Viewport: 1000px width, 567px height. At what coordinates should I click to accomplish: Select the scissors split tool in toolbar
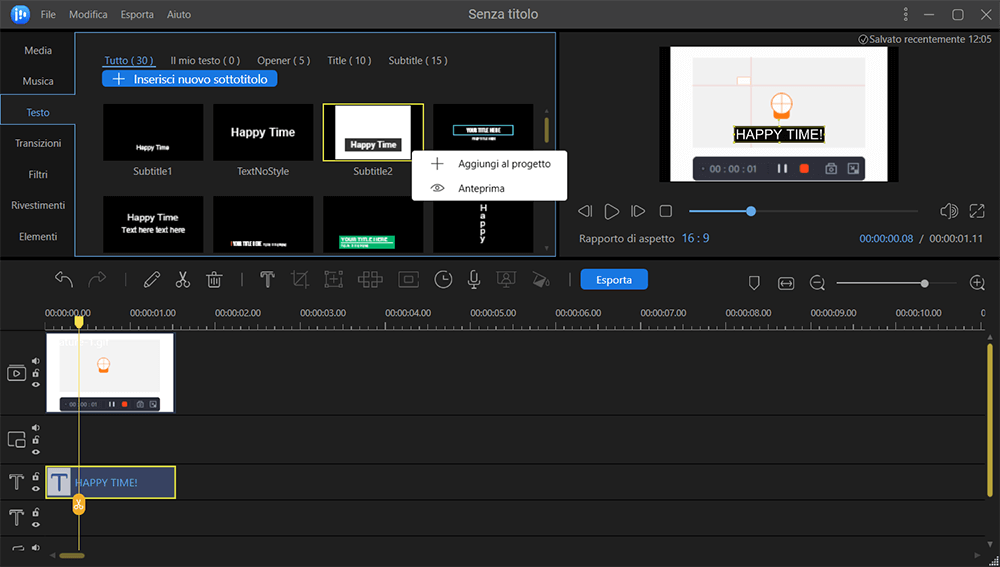coord(183,280)
